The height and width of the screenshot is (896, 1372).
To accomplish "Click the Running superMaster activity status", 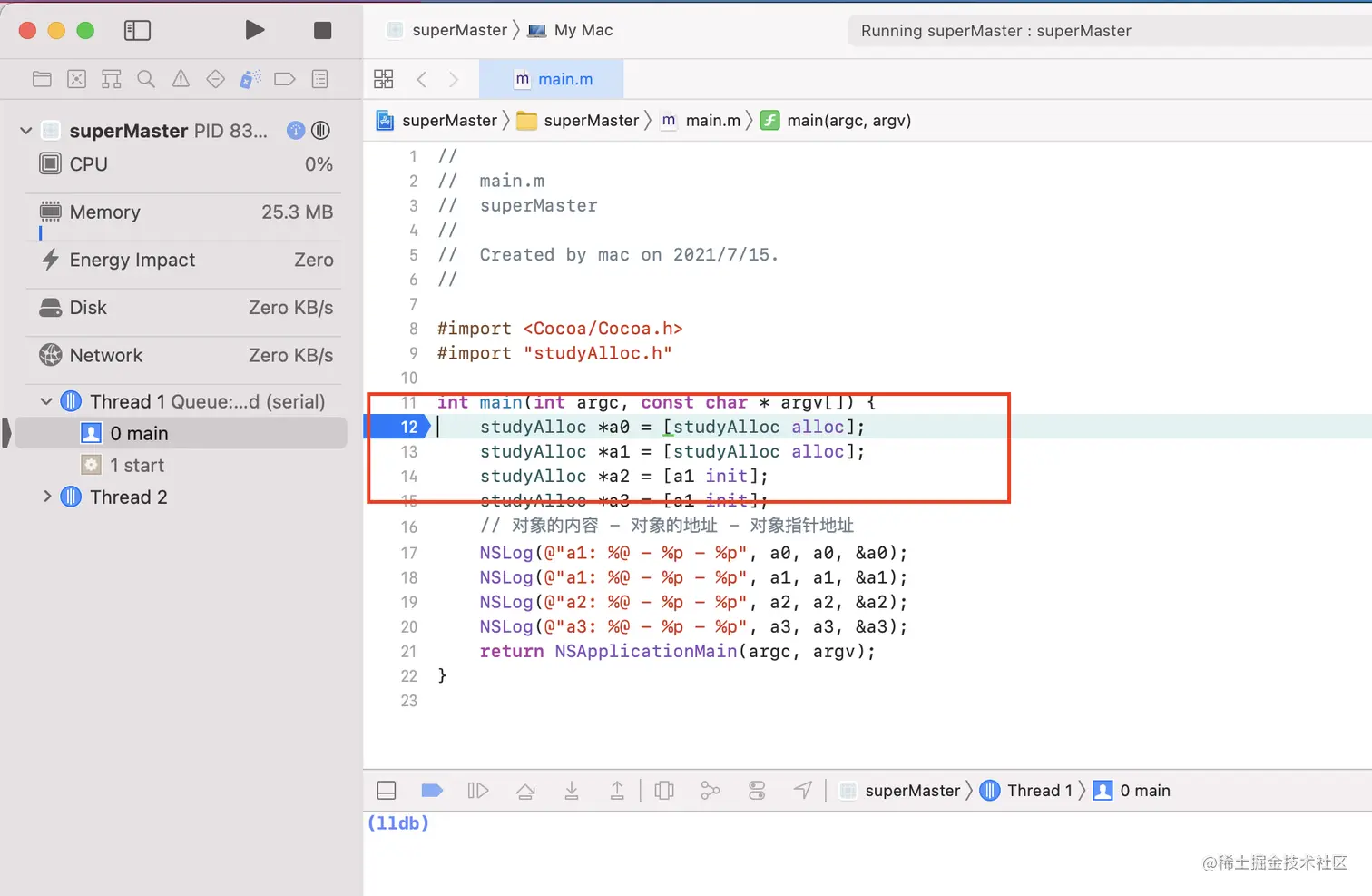I will [x=995, y=31].
